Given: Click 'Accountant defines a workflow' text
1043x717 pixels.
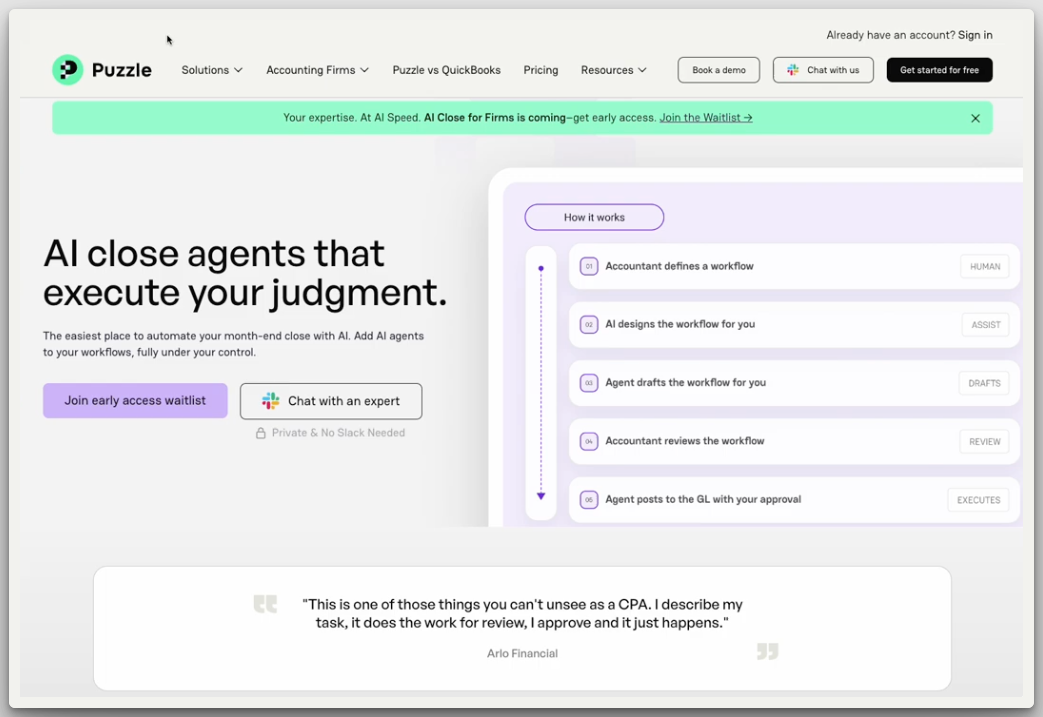Looking at the screenshot, I should coord(679,266).
